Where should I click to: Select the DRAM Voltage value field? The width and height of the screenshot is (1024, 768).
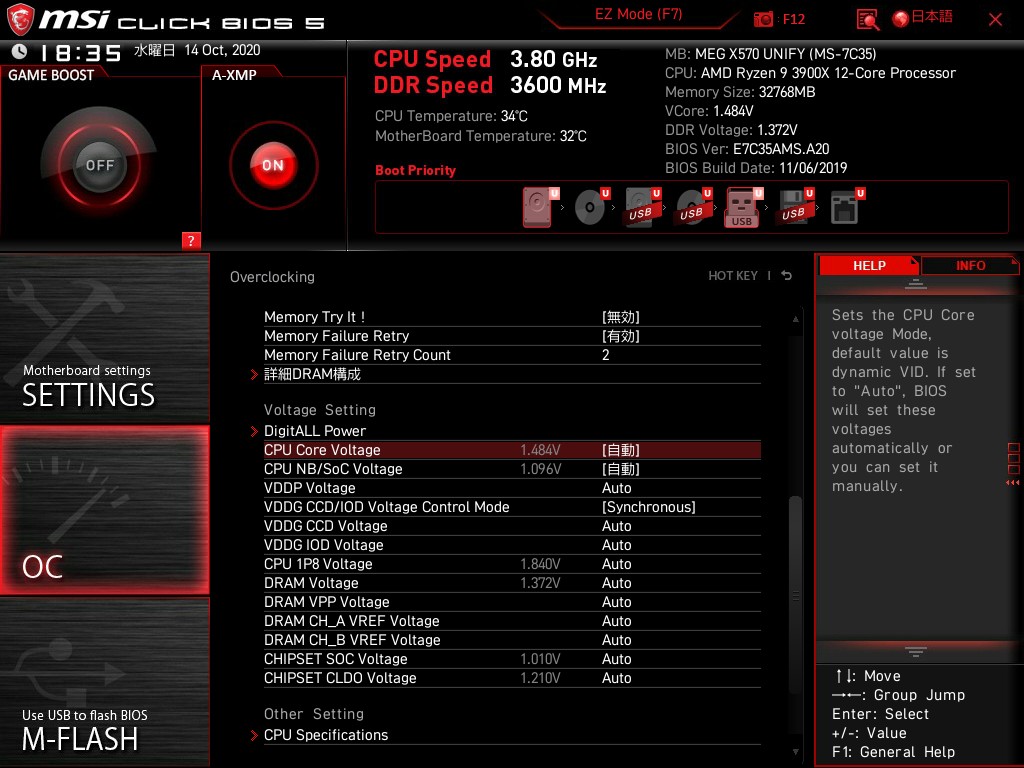(616, 583)
